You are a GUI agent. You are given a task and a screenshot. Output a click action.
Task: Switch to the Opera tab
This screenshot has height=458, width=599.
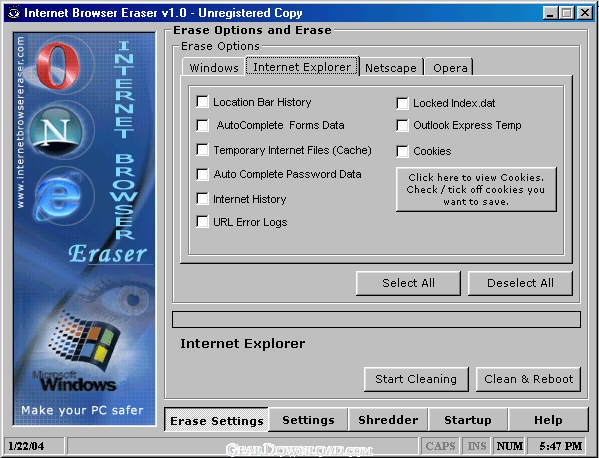450,68
